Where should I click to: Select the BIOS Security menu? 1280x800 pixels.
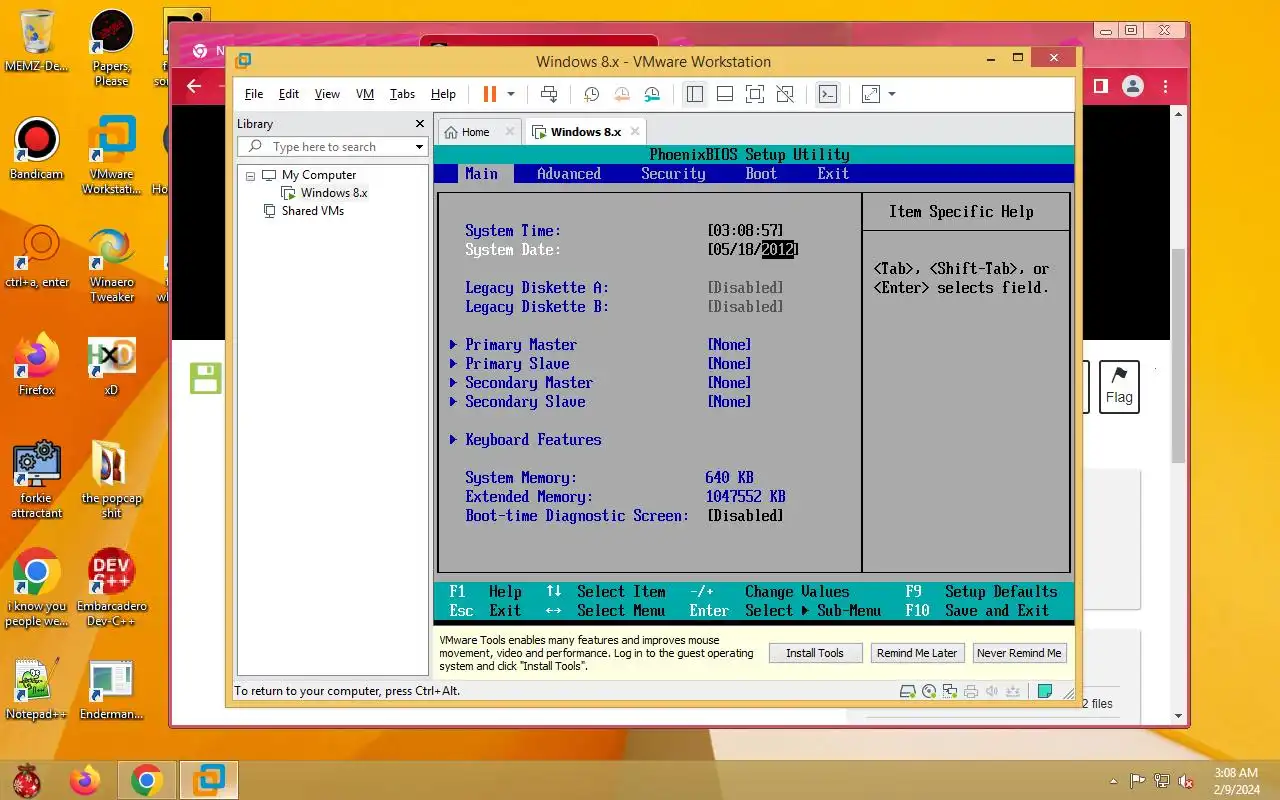click(673, 173)
